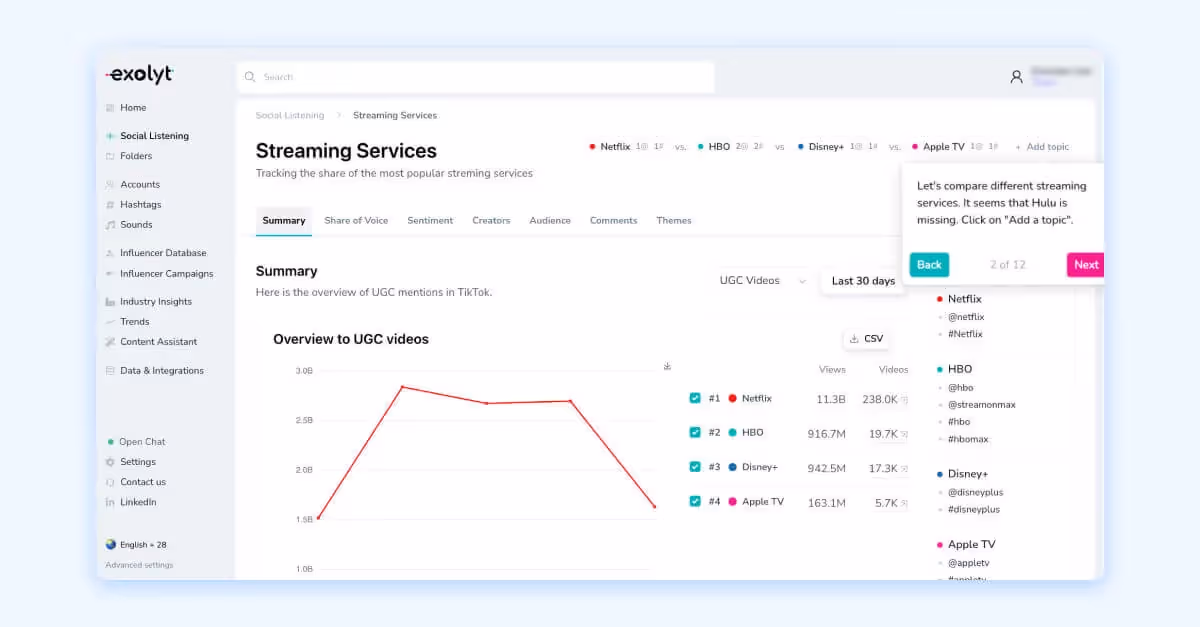The height and width of the screenshot is (627, 1200).
Task: Click the red color dot next to Netflix
Action: 731,397
